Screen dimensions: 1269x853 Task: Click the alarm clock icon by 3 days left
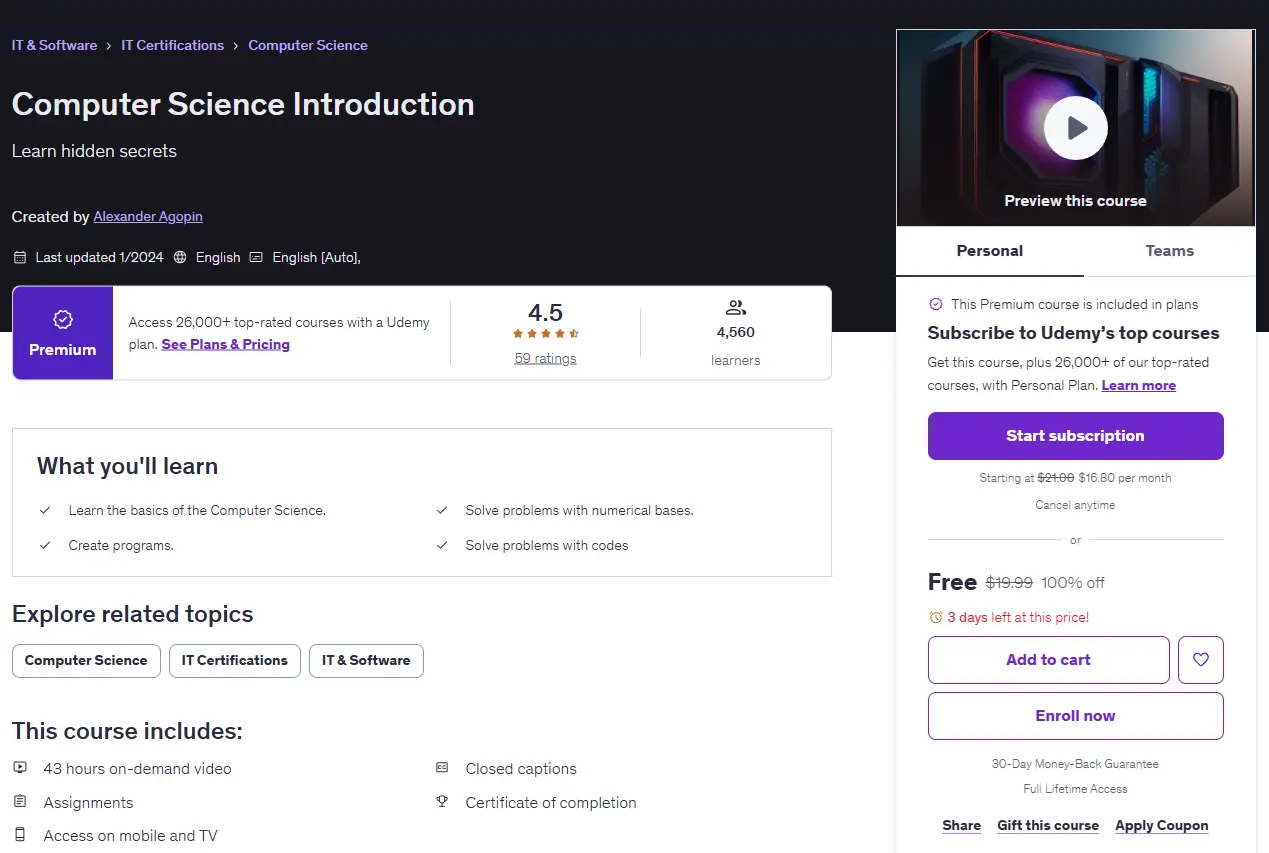(936, 617)
